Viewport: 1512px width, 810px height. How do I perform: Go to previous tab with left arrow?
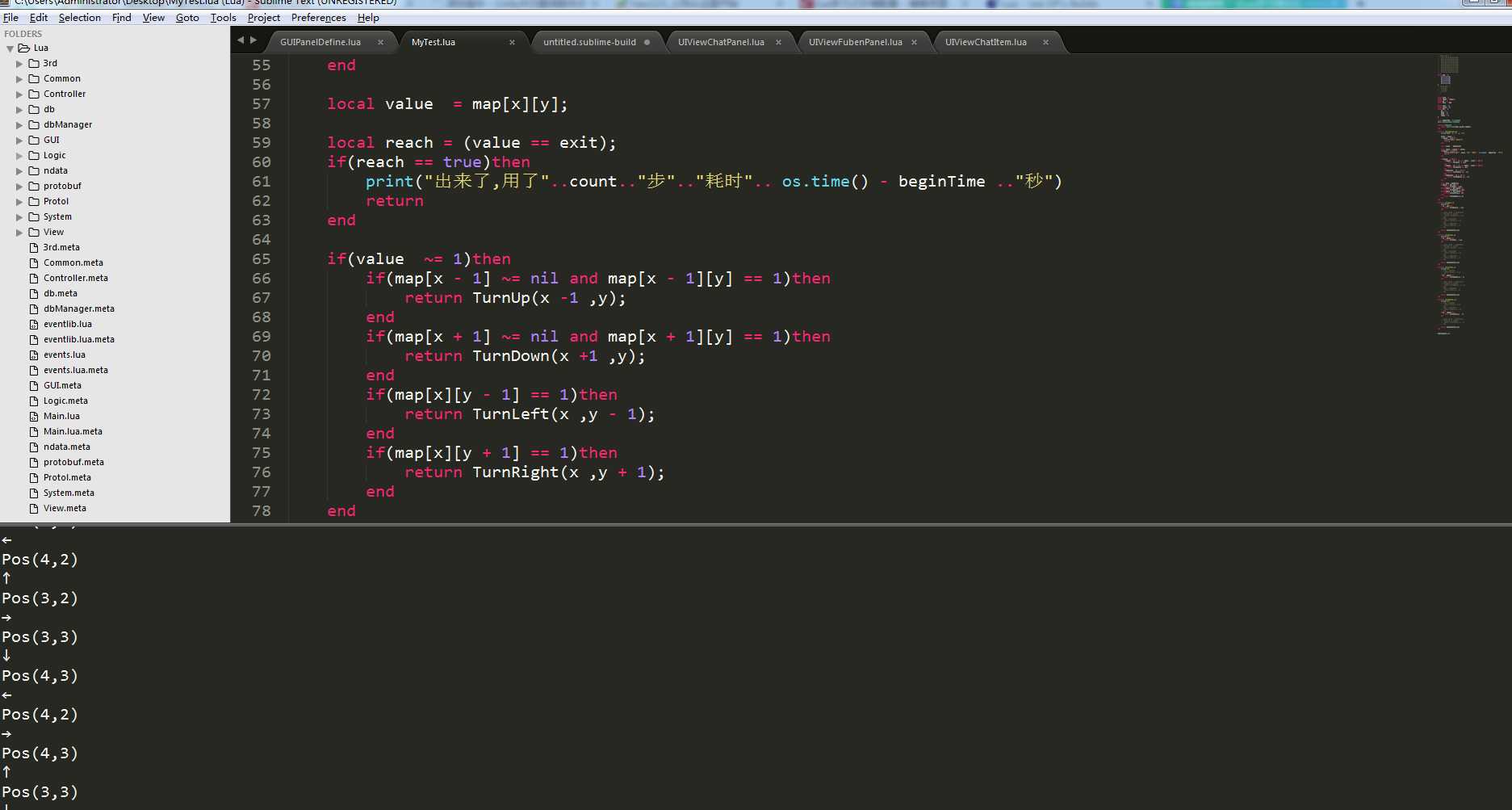point(240,40)
